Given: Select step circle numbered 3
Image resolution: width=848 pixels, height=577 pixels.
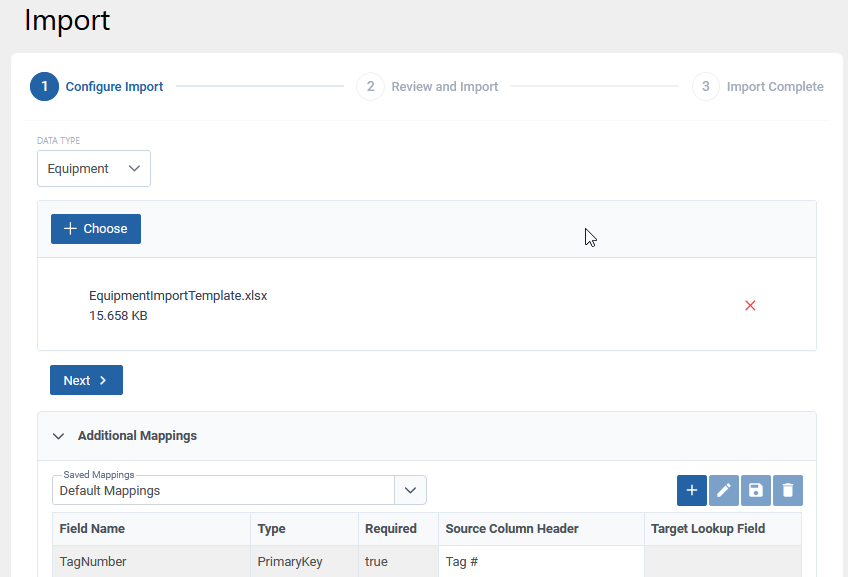Looking at the screenshot, I should coord(706,86).
